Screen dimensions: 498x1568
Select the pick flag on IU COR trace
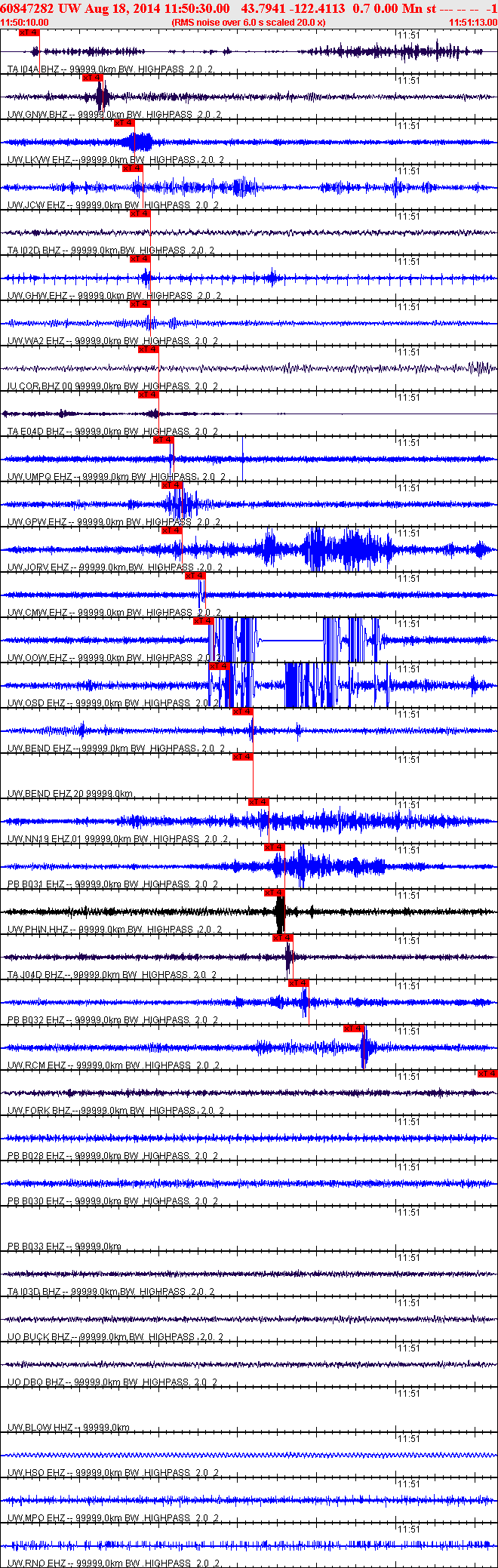coord(149,349)
